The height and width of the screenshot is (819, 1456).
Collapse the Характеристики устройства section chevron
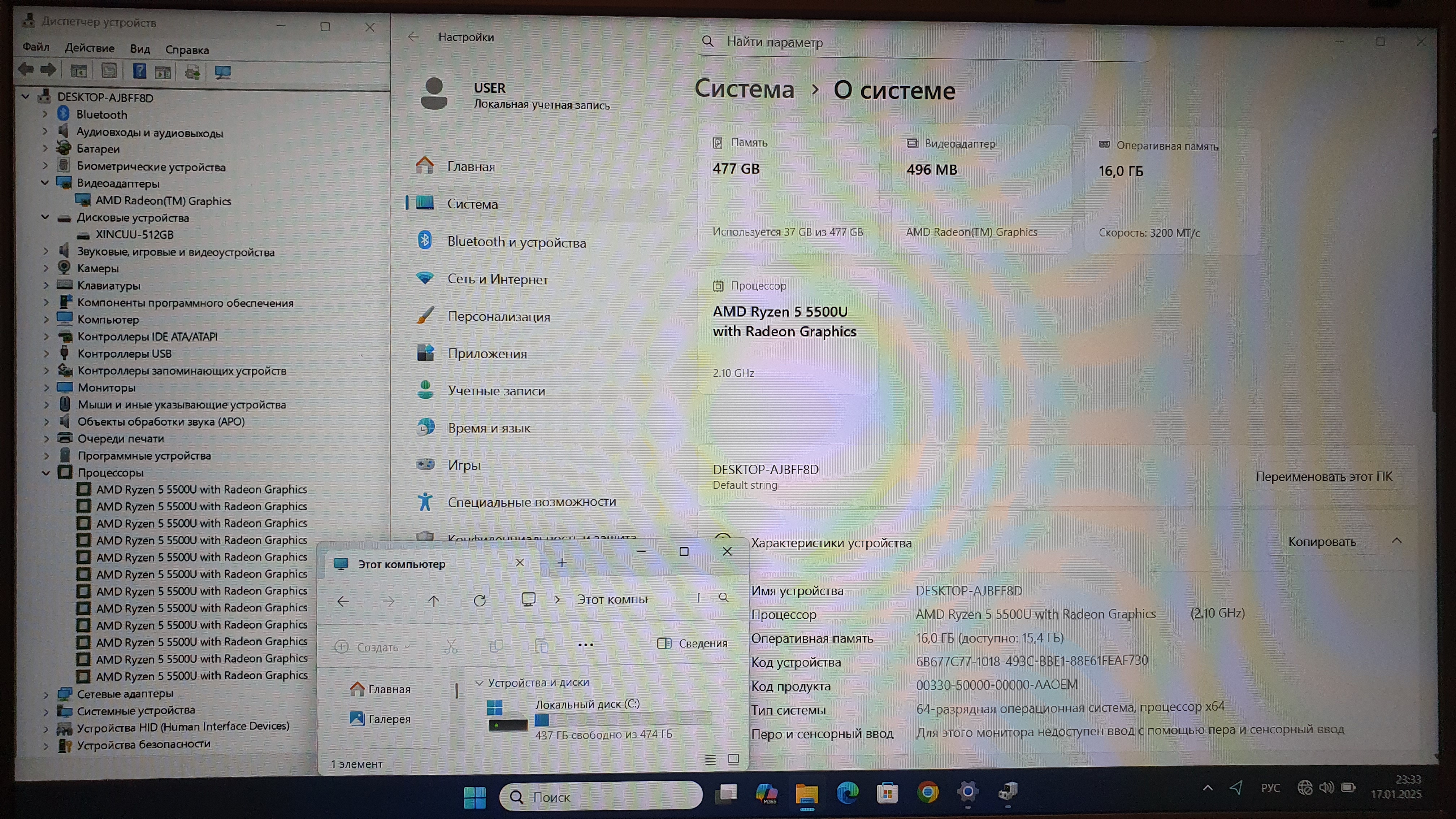tap(1396, 541)
